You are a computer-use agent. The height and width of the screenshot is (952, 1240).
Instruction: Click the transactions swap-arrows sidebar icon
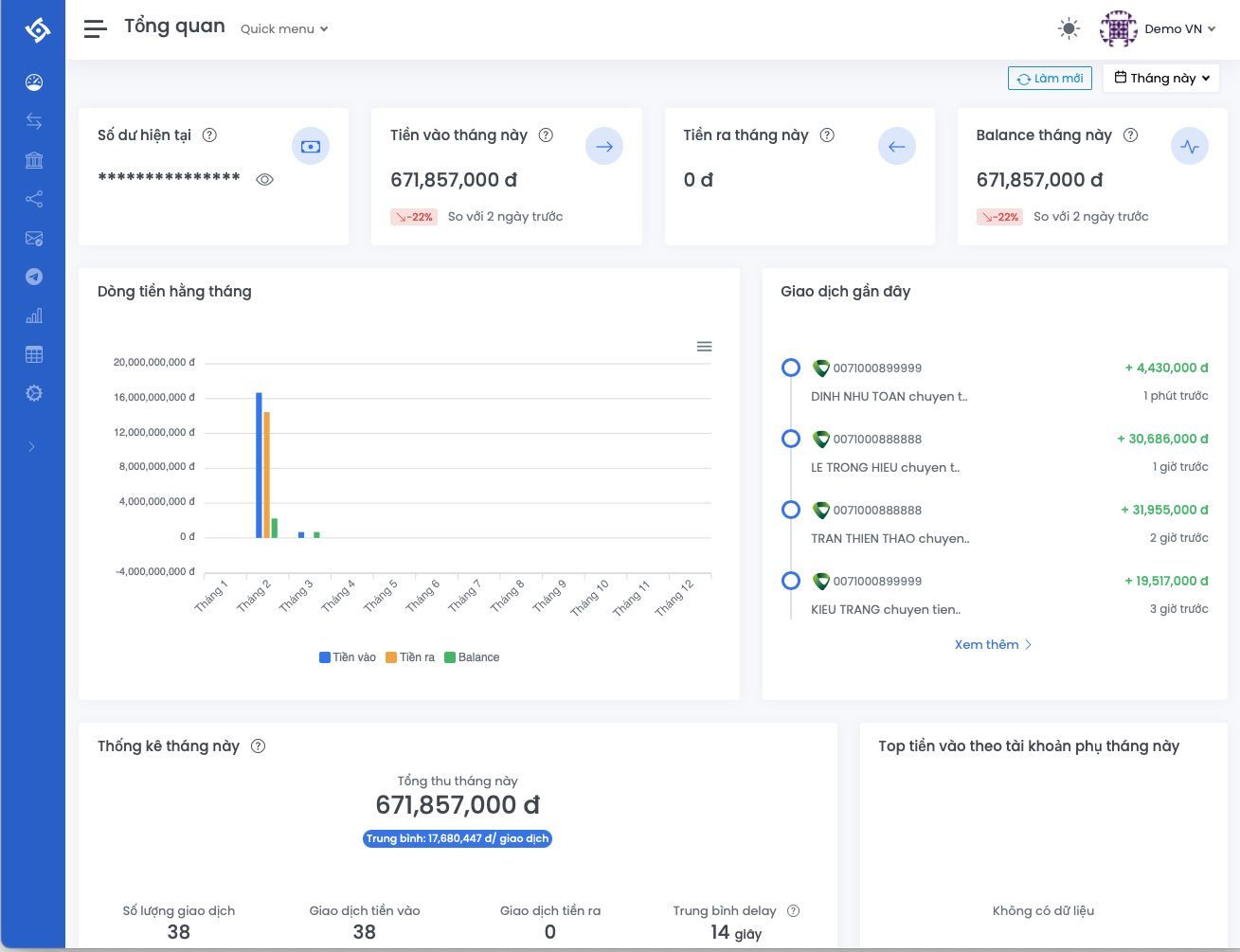pos(34,121)
